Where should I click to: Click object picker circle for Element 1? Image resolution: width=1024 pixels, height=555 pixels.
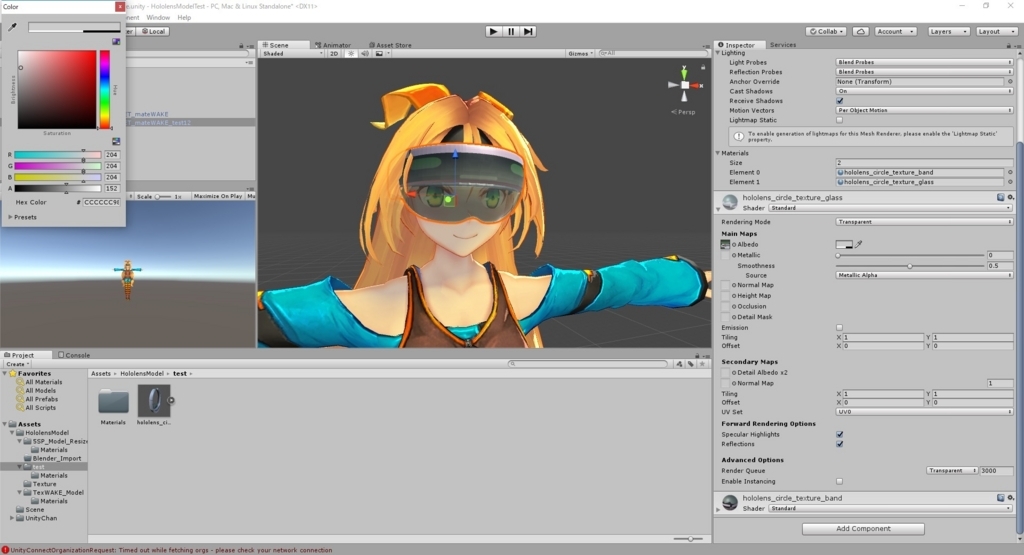1010,182
